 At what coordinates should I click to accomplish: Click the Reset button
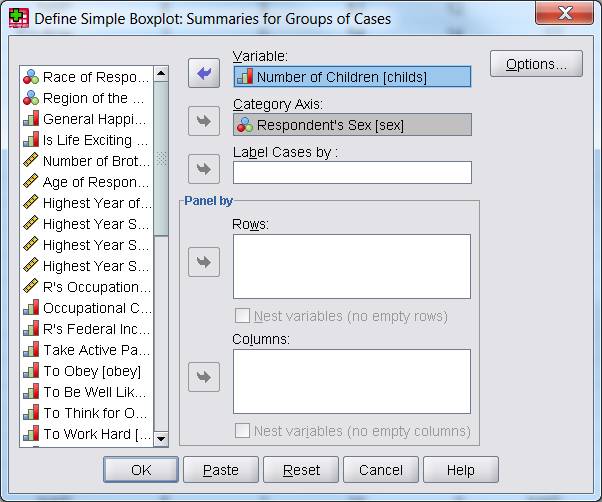pyautogui.click(x=301, y=470)
